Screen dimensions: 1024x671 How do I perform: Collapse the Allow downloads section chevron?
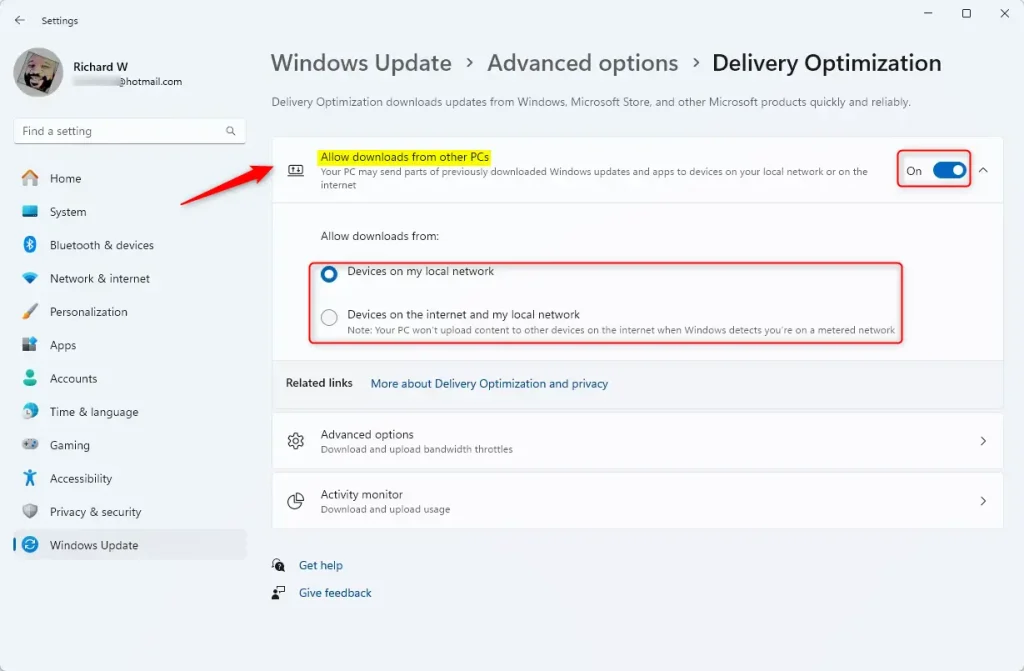click(983, 171)
